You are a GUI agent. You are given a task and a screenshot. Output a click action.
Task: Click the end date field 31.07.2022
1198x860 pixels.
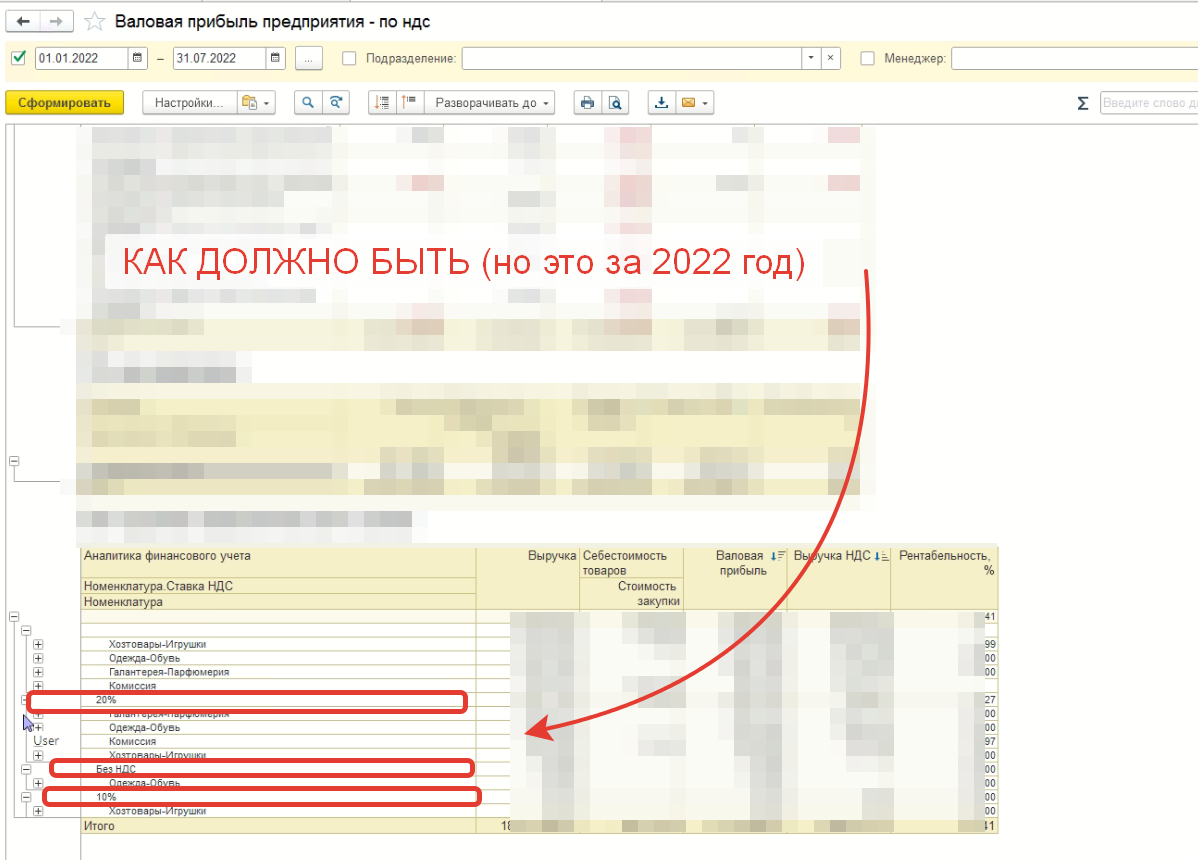[218, 58]
